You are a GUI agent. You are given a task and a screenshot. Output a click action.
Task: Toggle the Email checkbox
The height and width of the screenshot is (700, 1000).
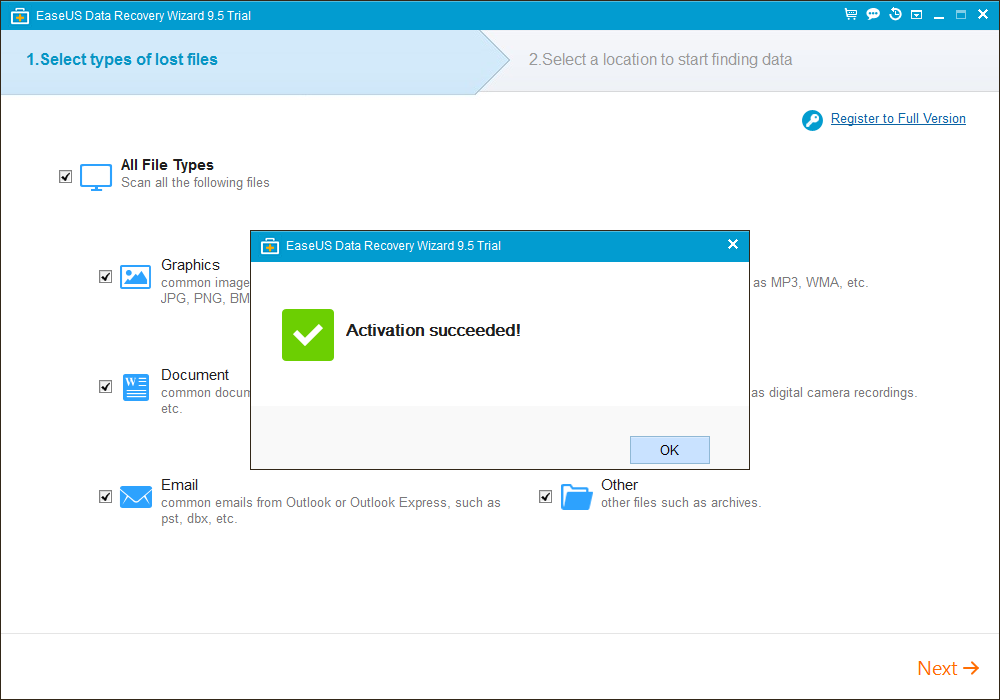[x=105, y=497]
